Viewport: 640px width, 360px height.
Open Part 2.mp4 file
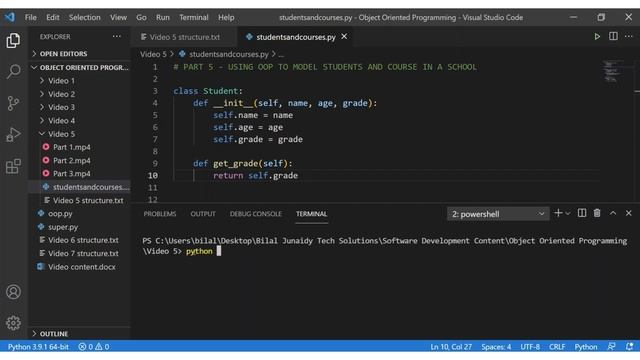tap(72, 160)
